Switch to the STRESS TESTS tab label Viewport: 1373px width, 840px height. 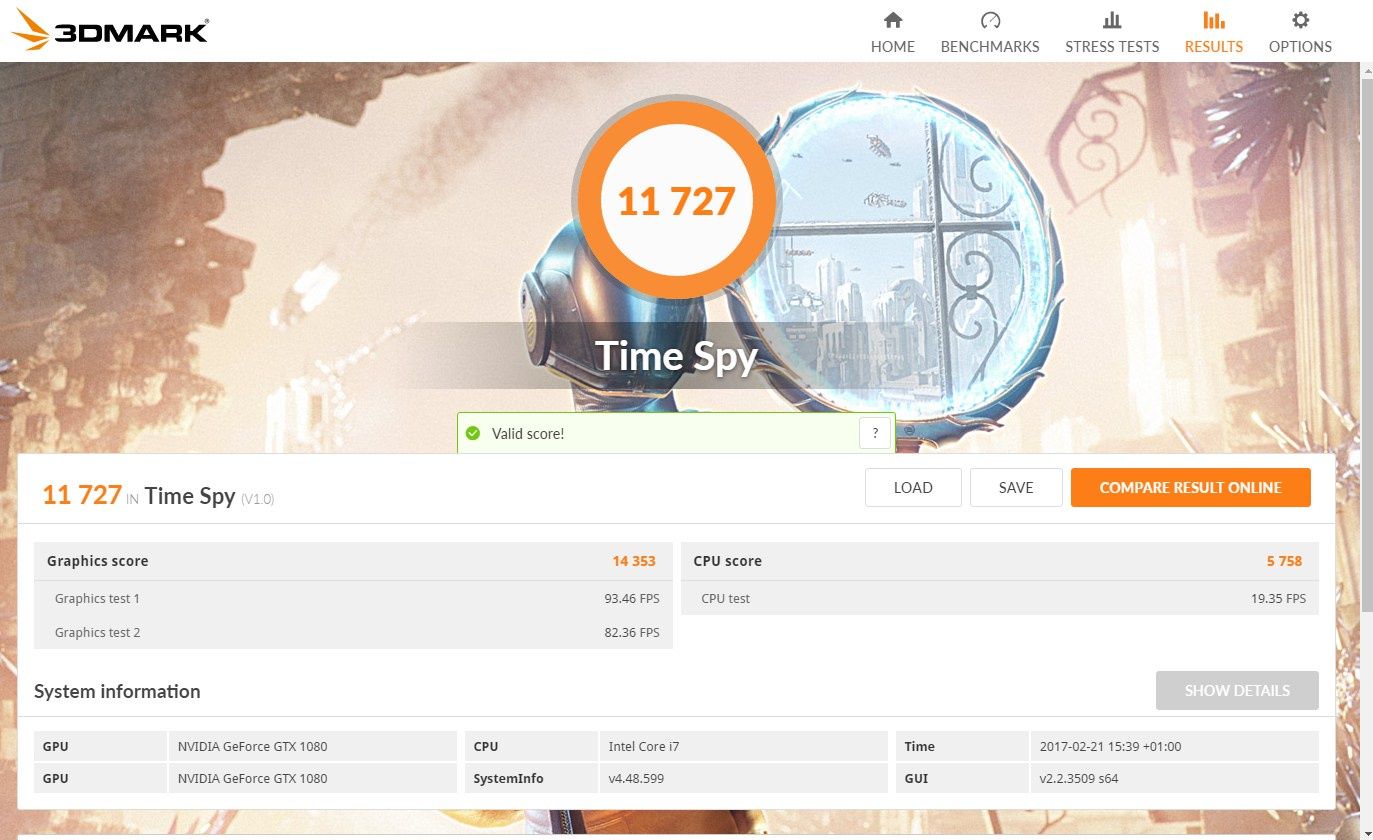point(1112,47)
